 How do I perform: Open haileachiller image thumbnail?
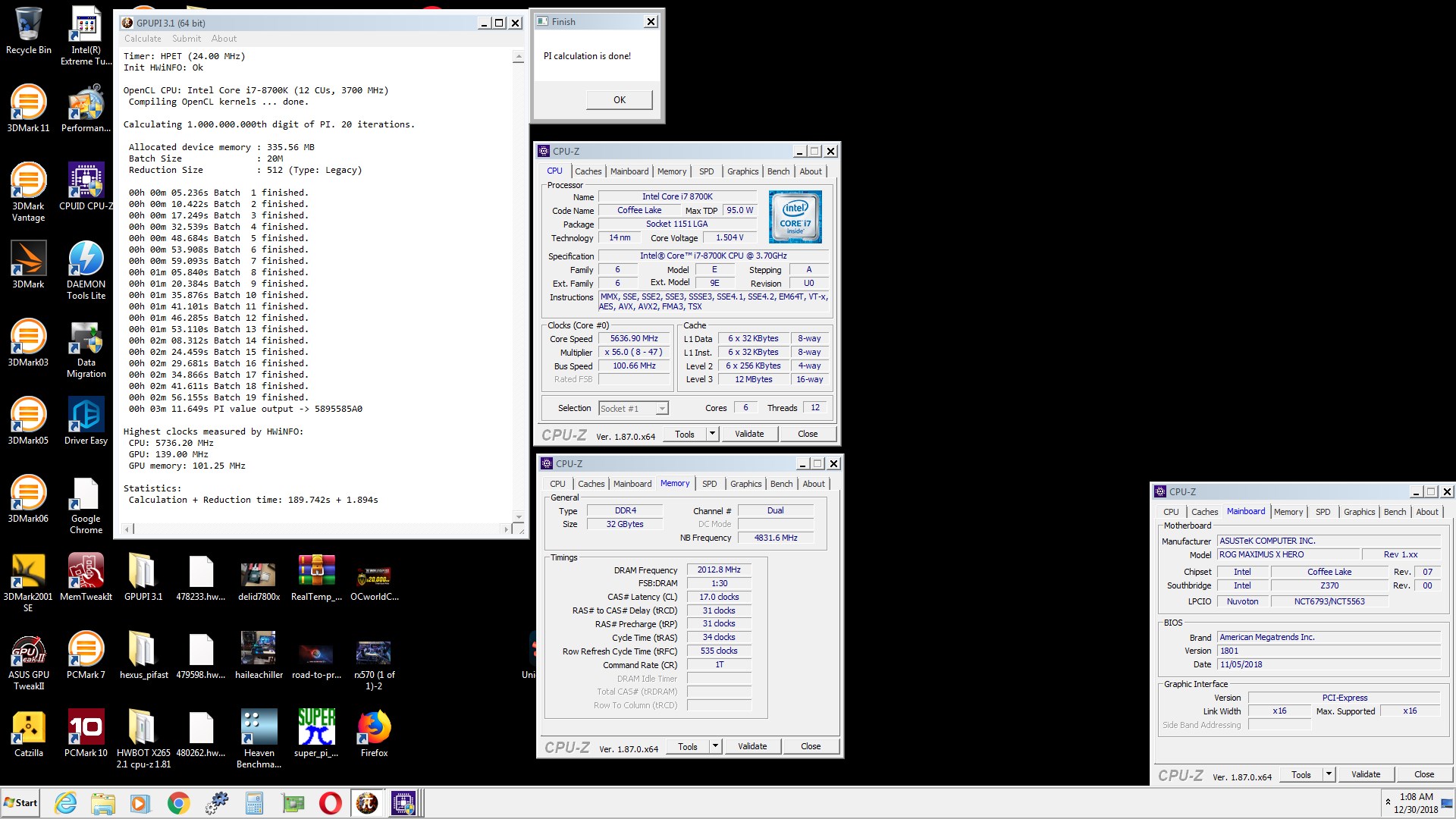(259, 655)
